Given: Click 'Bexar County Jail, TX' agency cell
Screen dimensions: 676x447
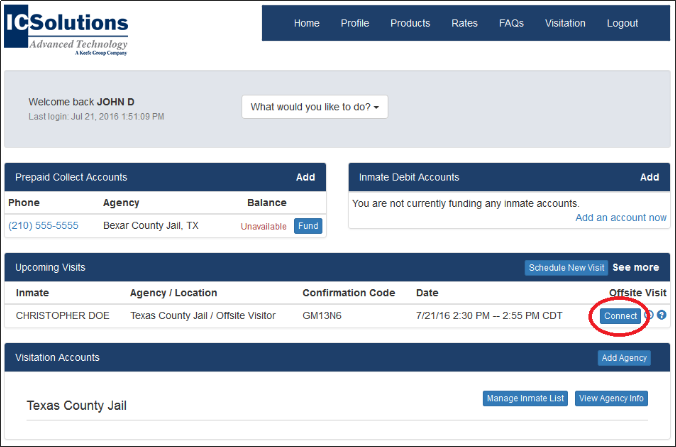Looking at the screenshot, I should click(150, 225).
